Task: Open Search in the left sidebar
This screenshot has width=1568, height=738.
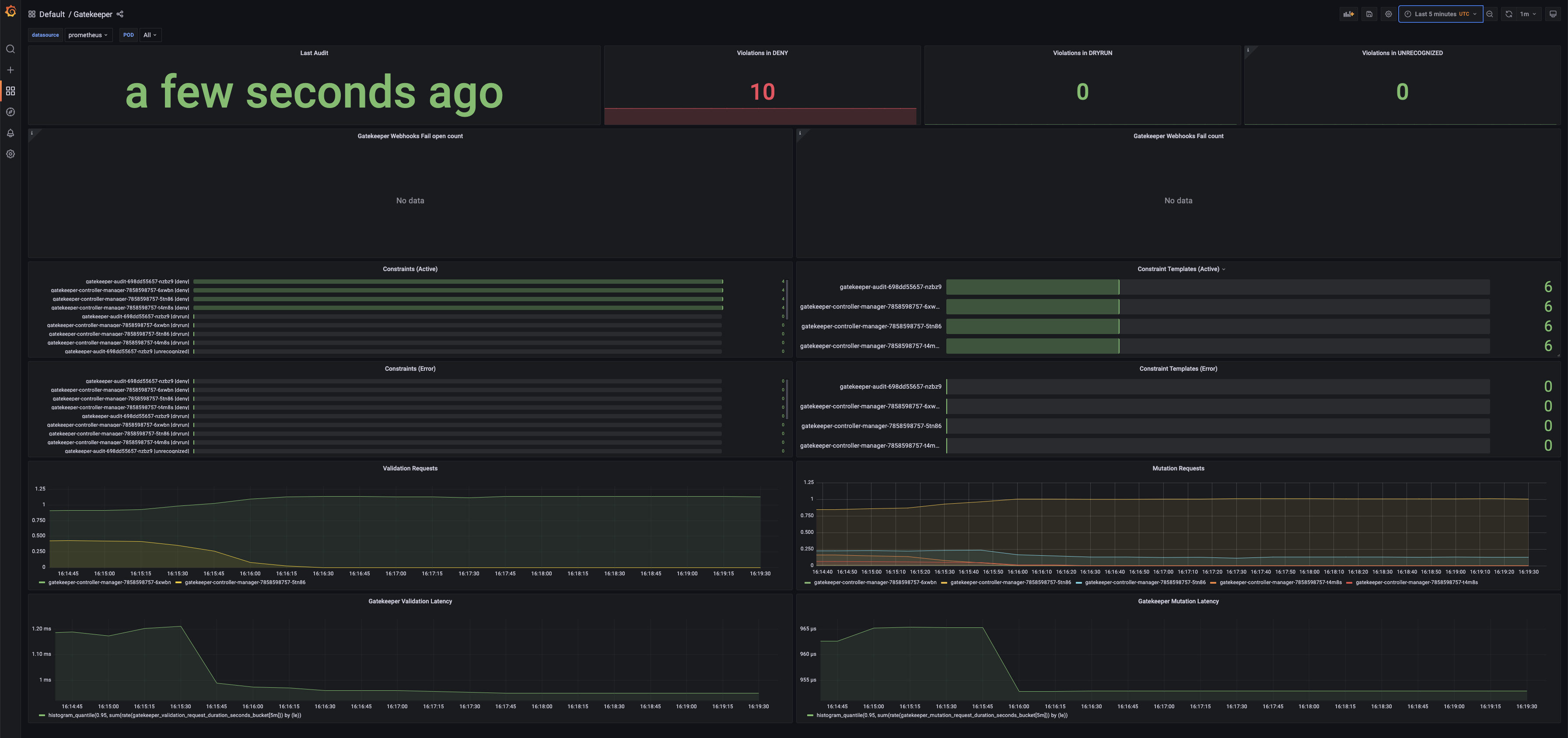Action: (10, 49)
